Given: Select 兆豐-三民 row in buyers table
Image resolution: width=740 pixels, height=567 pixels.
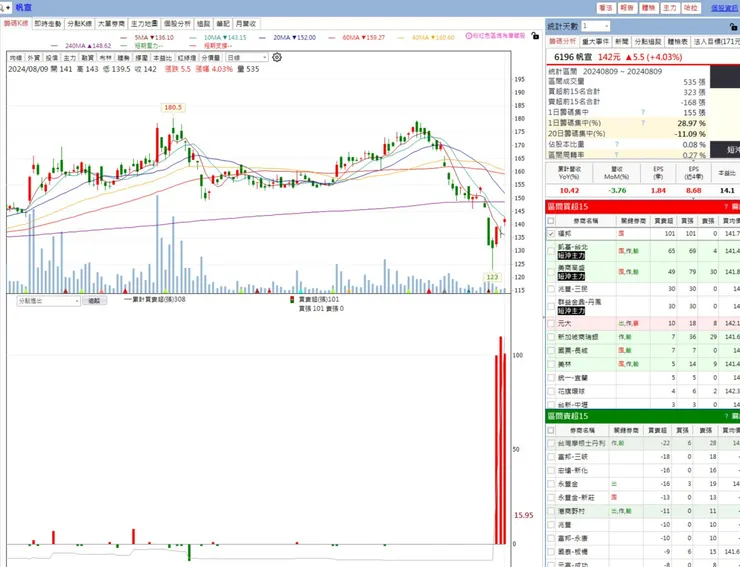Looking at the screenshot, I should coord(642,289).
